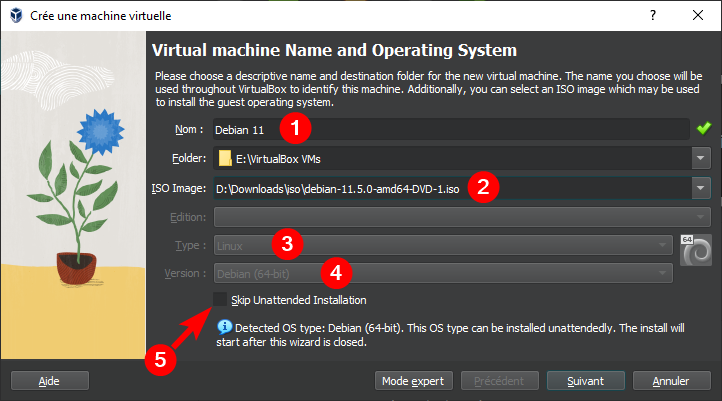
Task: Click the flower illustration image
Action: tap(73, 195)
